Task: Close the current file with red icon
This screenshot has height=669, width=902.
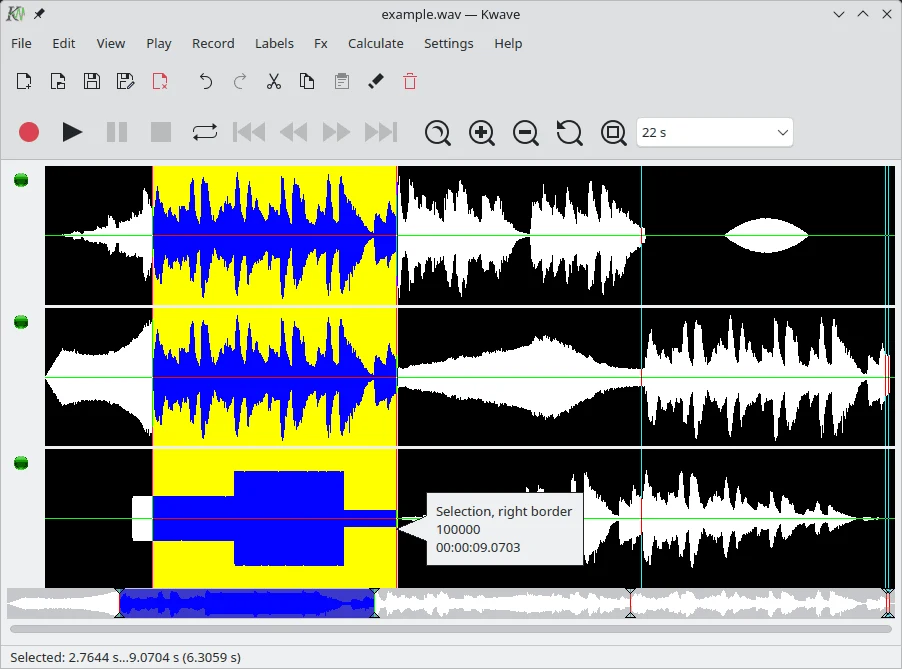Action: (x=160, y=81)
